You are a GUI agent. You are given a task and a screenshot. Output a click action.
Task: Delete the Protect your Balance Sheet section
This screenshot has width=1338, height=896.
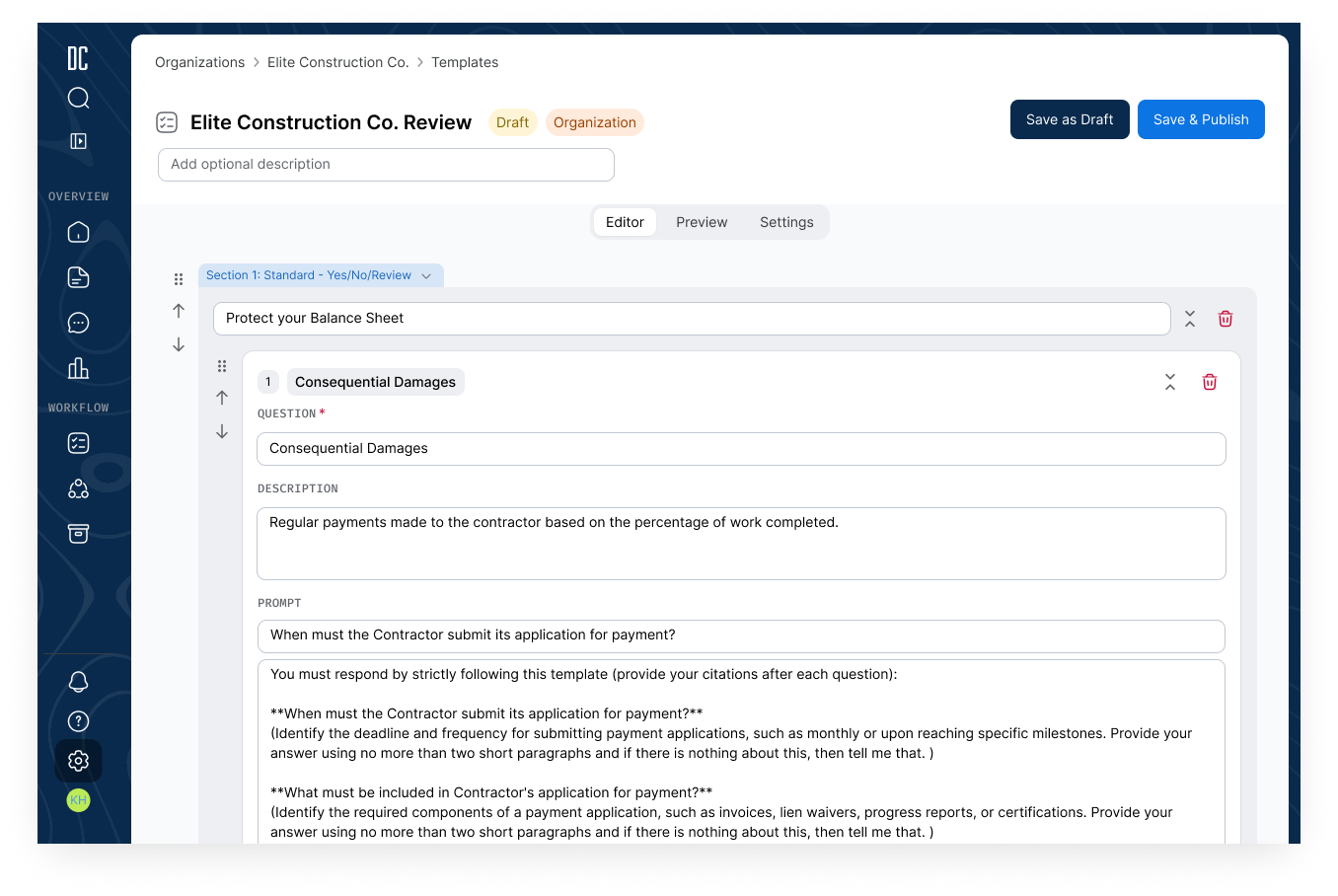(x=1226, y=319)
